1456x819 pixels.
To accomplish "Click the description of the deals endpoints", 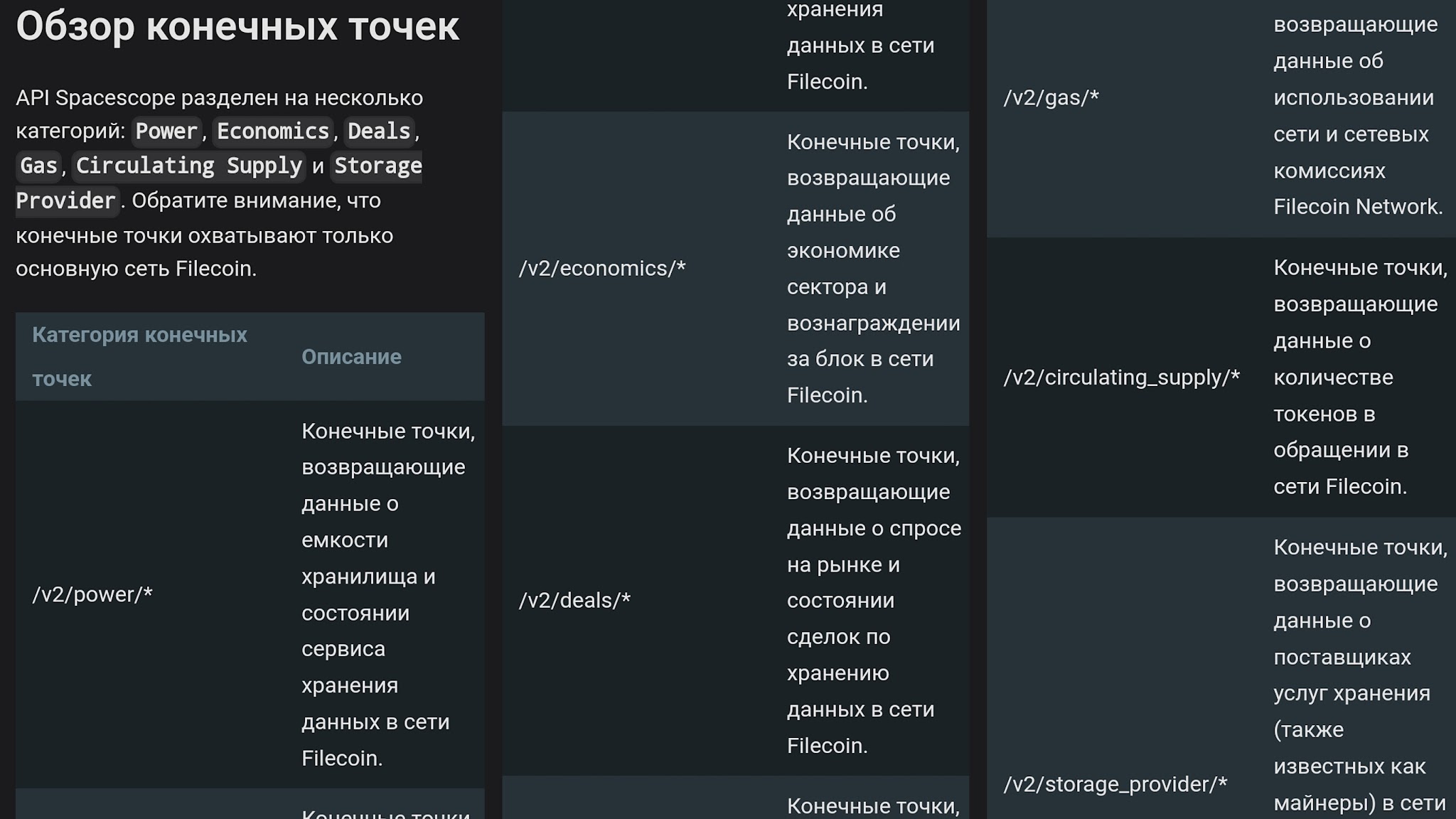I will tap(874, 601).
